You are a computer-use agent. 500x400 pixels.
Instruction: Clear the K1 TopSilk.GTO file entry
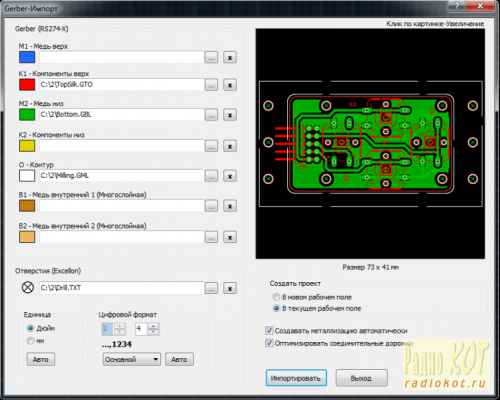pos(230,85)
